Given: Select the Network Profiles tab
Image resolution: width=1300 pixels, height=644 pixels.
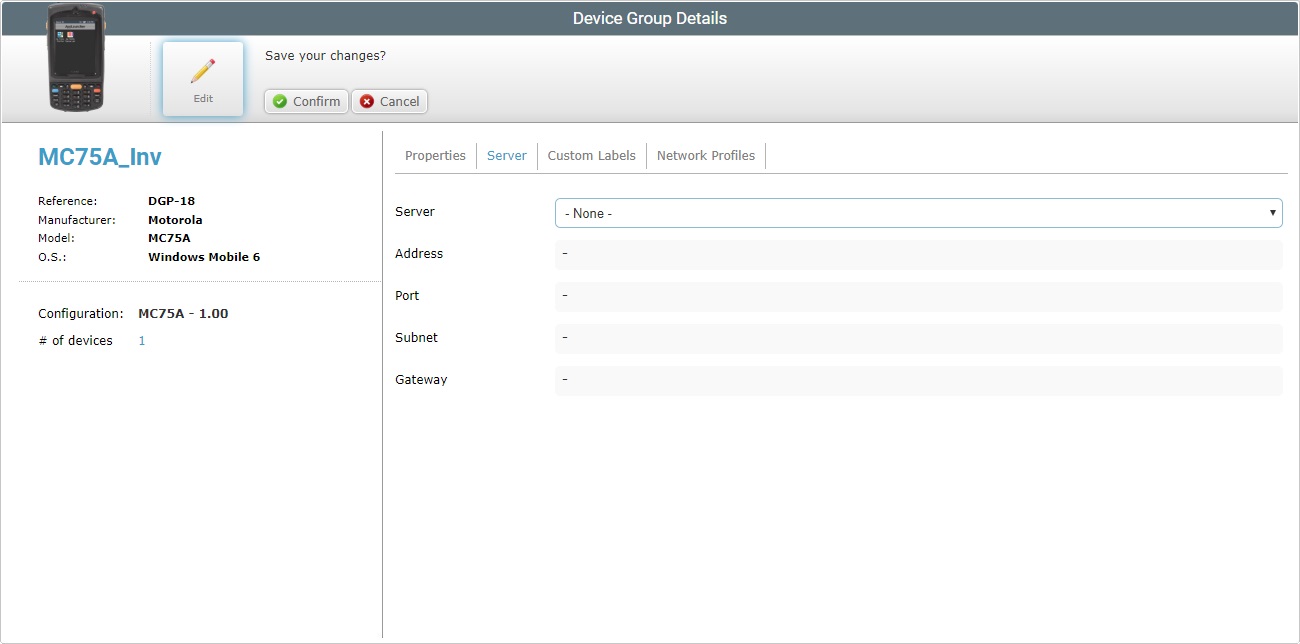Looking at the screenshot, I should tap(706, 155).
